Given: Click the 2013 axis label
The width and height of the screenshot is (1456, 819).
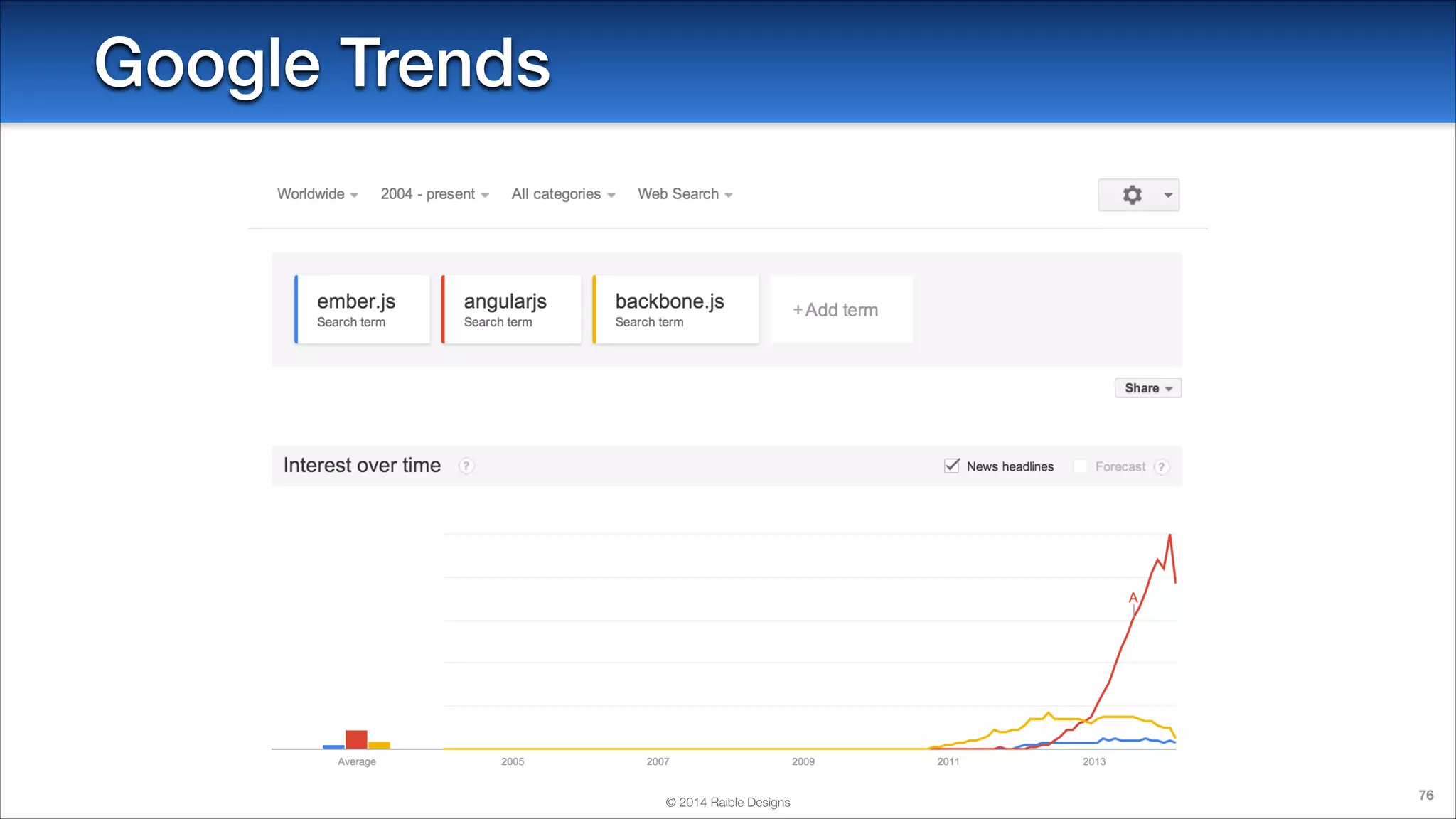Looking at the screenshot, I should click(x=1094, y=761).
